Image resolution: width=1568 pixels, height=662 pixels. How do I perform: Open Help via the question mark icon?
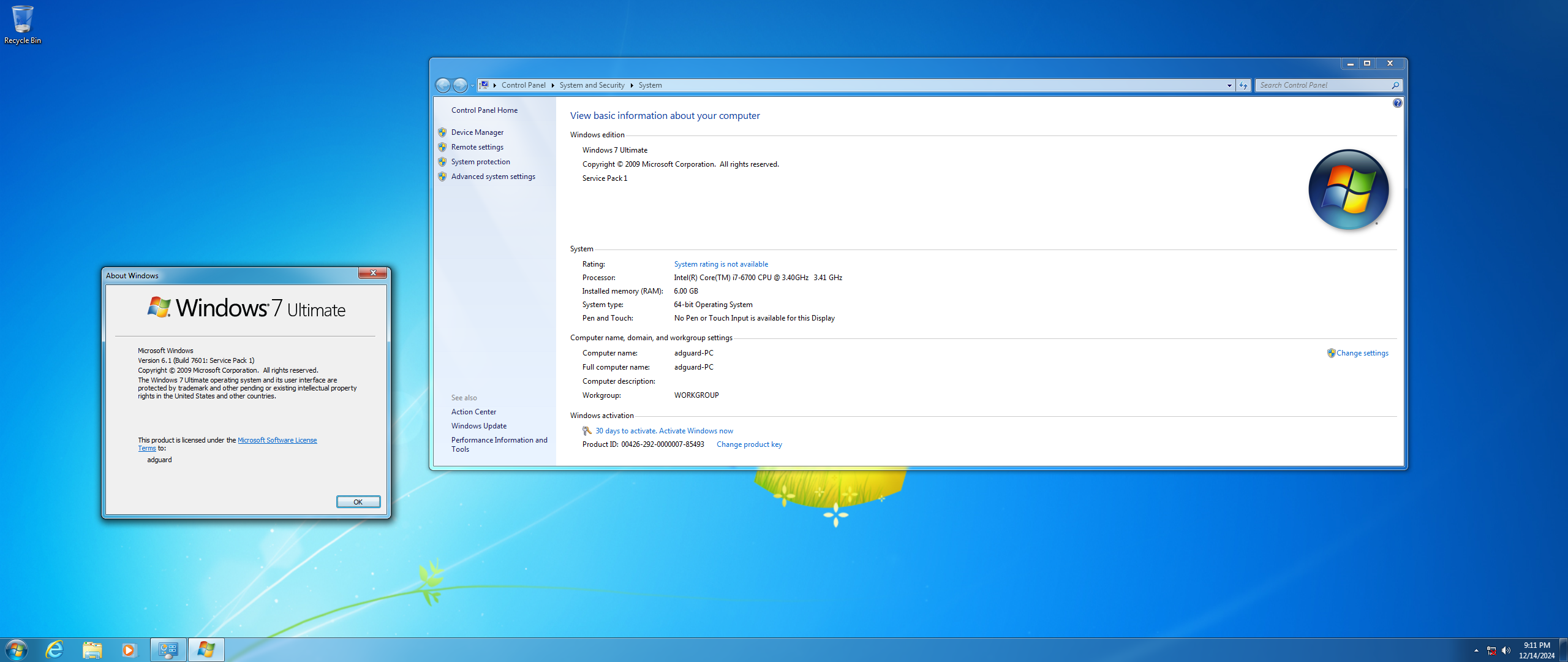(1397, 103)
